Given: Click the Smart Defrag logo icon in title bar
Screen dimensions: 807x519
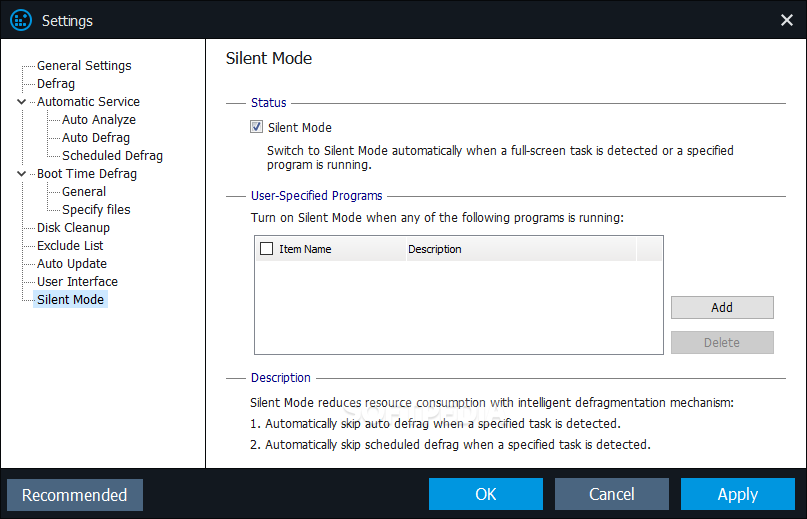Looking at the screenshot, I should point(21,21).
